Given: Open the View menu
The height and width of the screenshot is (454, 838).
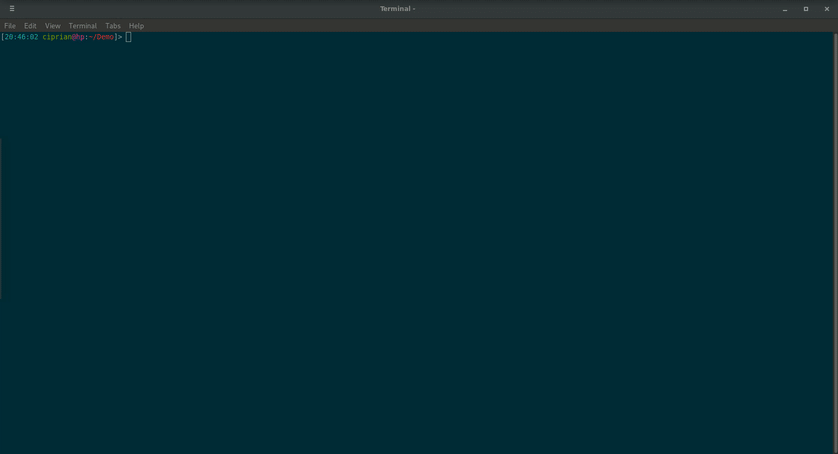Looking at the screenshot, I should (x=52, y=26).
